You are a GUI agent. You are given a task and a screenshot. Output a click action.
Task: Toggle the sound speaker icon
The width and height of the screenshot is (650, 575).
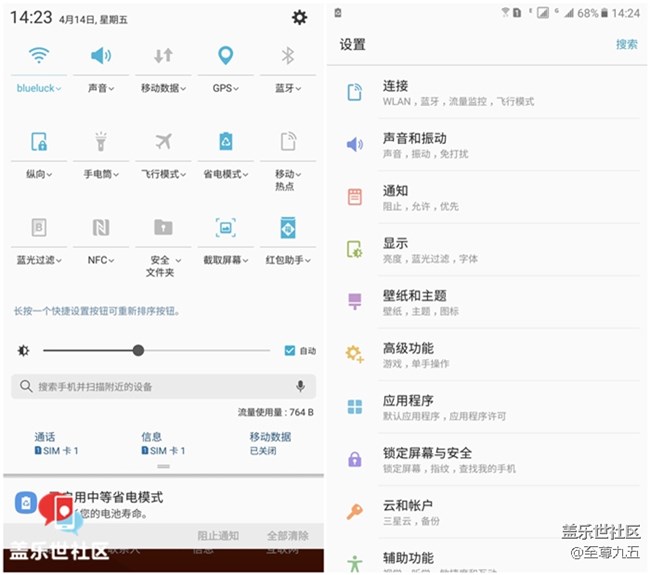[x=101, y=55]
